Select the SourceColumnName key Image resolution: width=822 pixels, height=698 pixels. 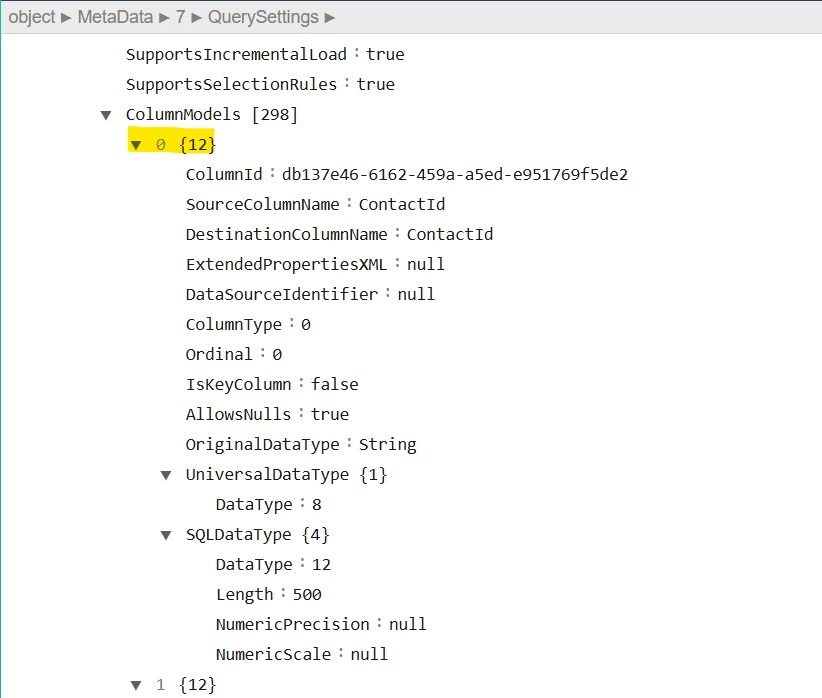tap(263, 205)
